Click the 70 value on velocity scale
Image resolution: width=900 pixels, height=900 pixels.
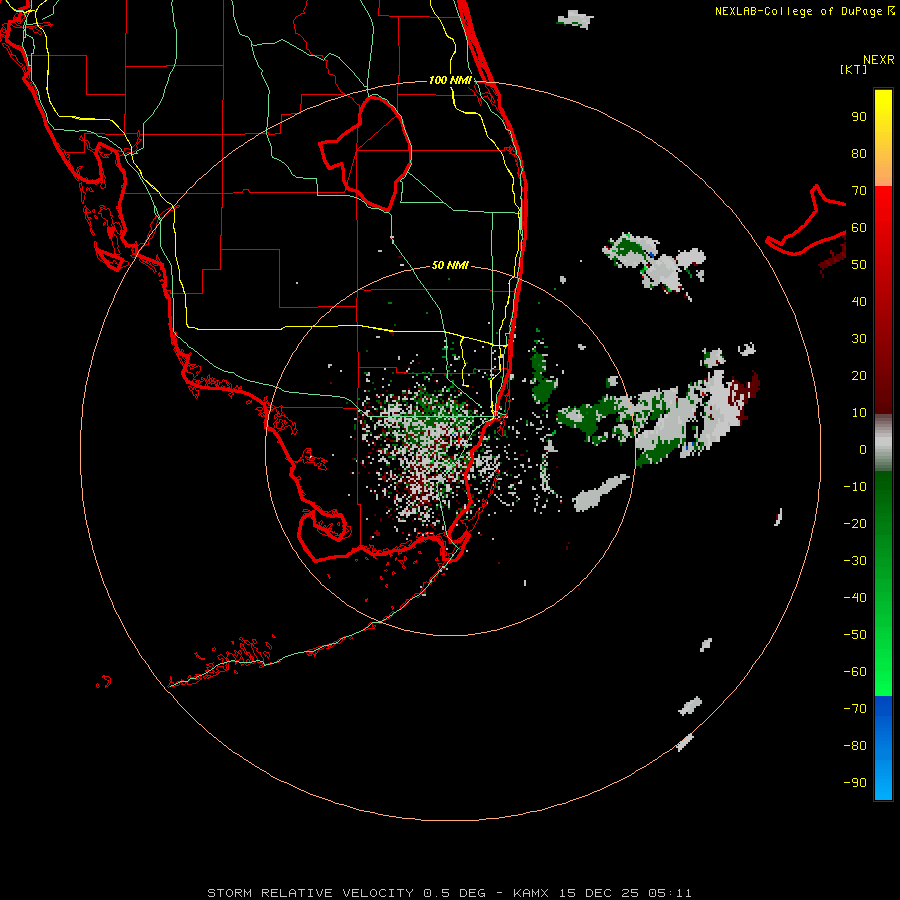(859, 191)
